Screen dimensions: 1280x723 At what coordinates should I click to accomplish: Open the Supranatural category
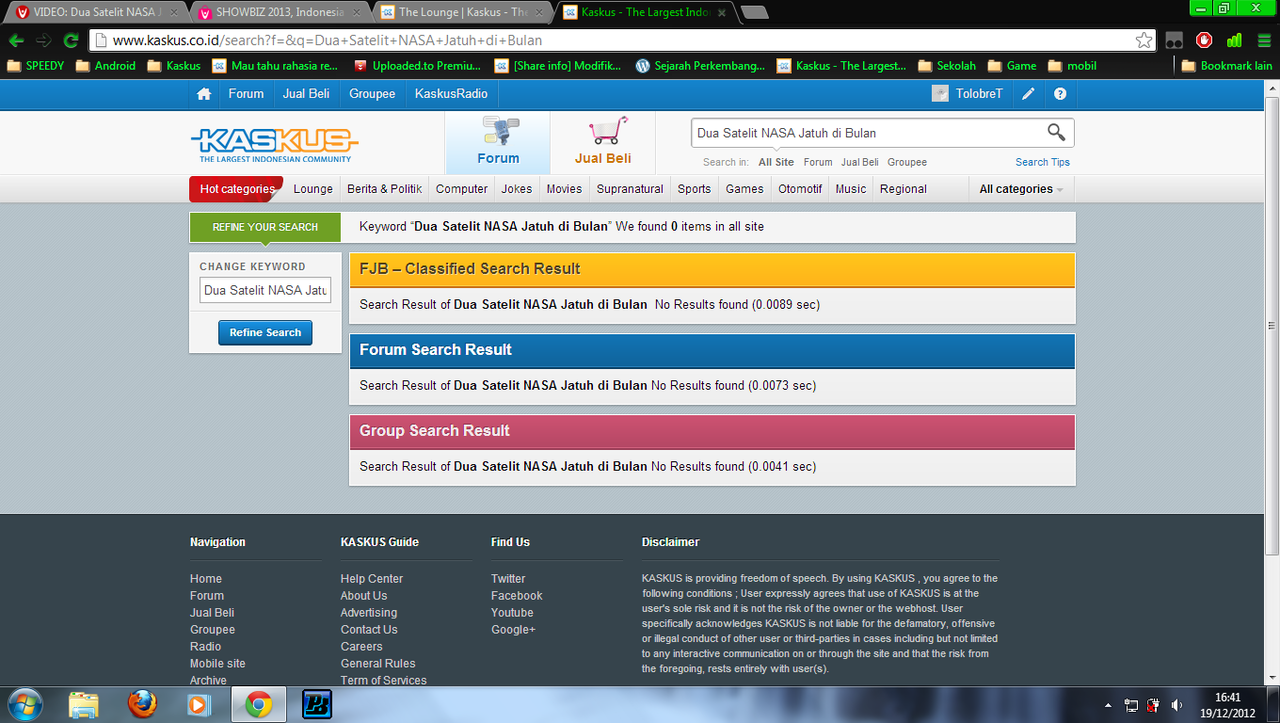630,189
